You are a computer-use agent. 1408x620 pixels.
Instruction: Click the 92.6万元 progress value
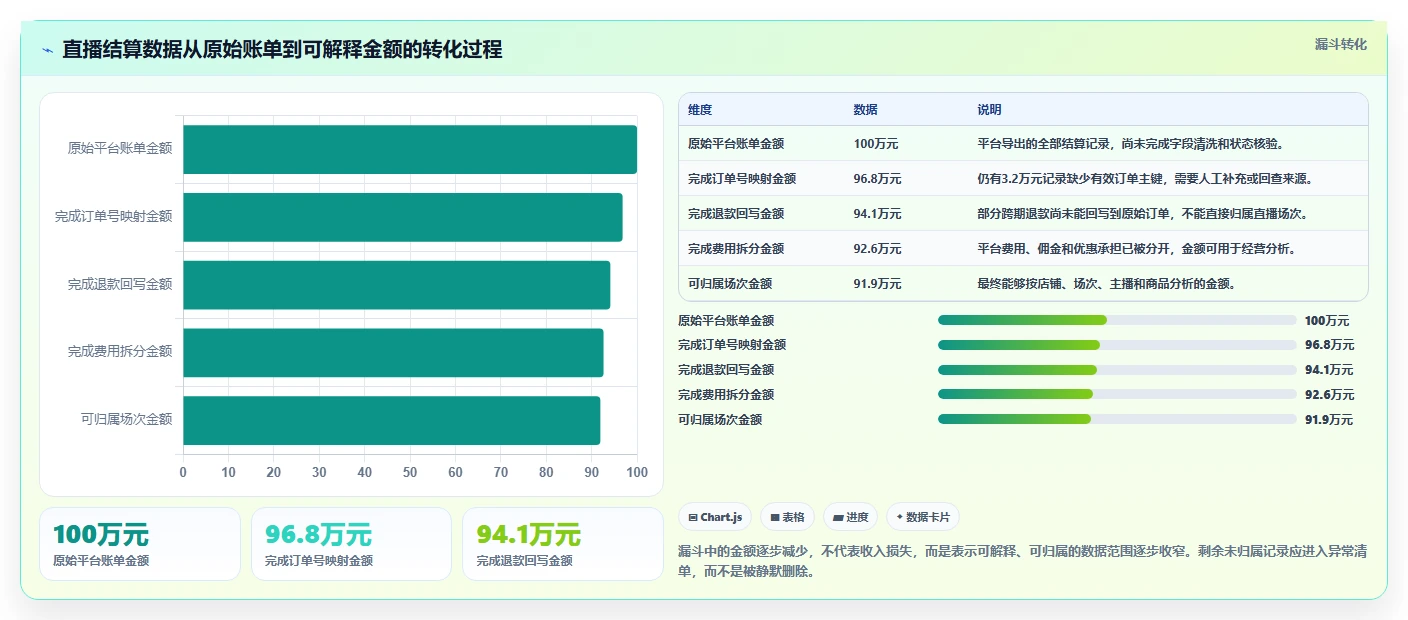point(1329,395)
